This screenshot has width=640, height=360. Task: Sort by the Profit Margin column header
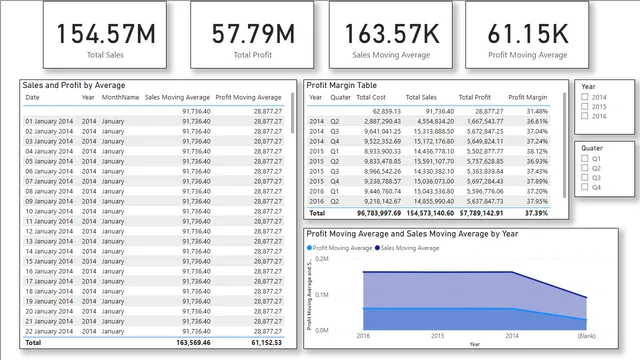[x=528, y=98]
